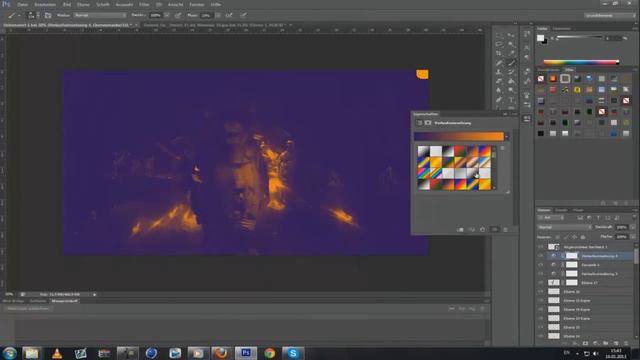The width and height of the screenshot is (640, 360).
Task: Delete layer with Layers panel trash icon
Action: click(626, 344)
